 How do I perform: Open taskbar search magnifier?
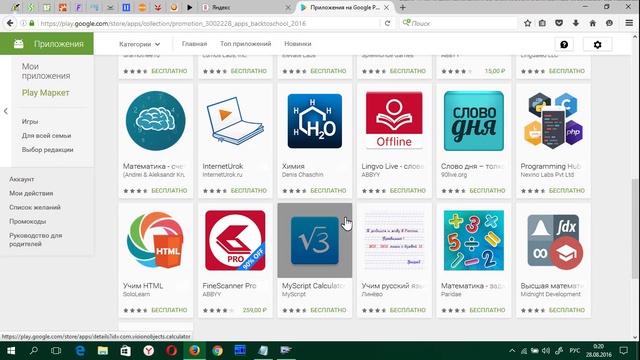coord(34,351)
